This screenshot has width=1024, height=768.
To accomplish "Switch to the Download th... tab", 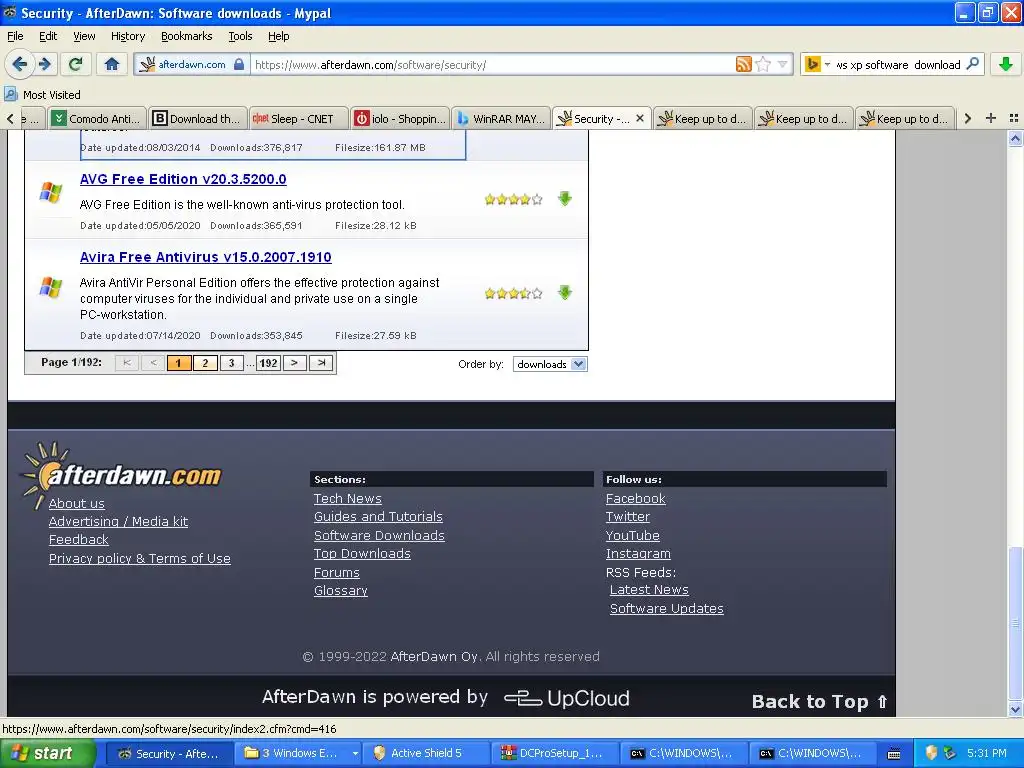I will point(197,118).
